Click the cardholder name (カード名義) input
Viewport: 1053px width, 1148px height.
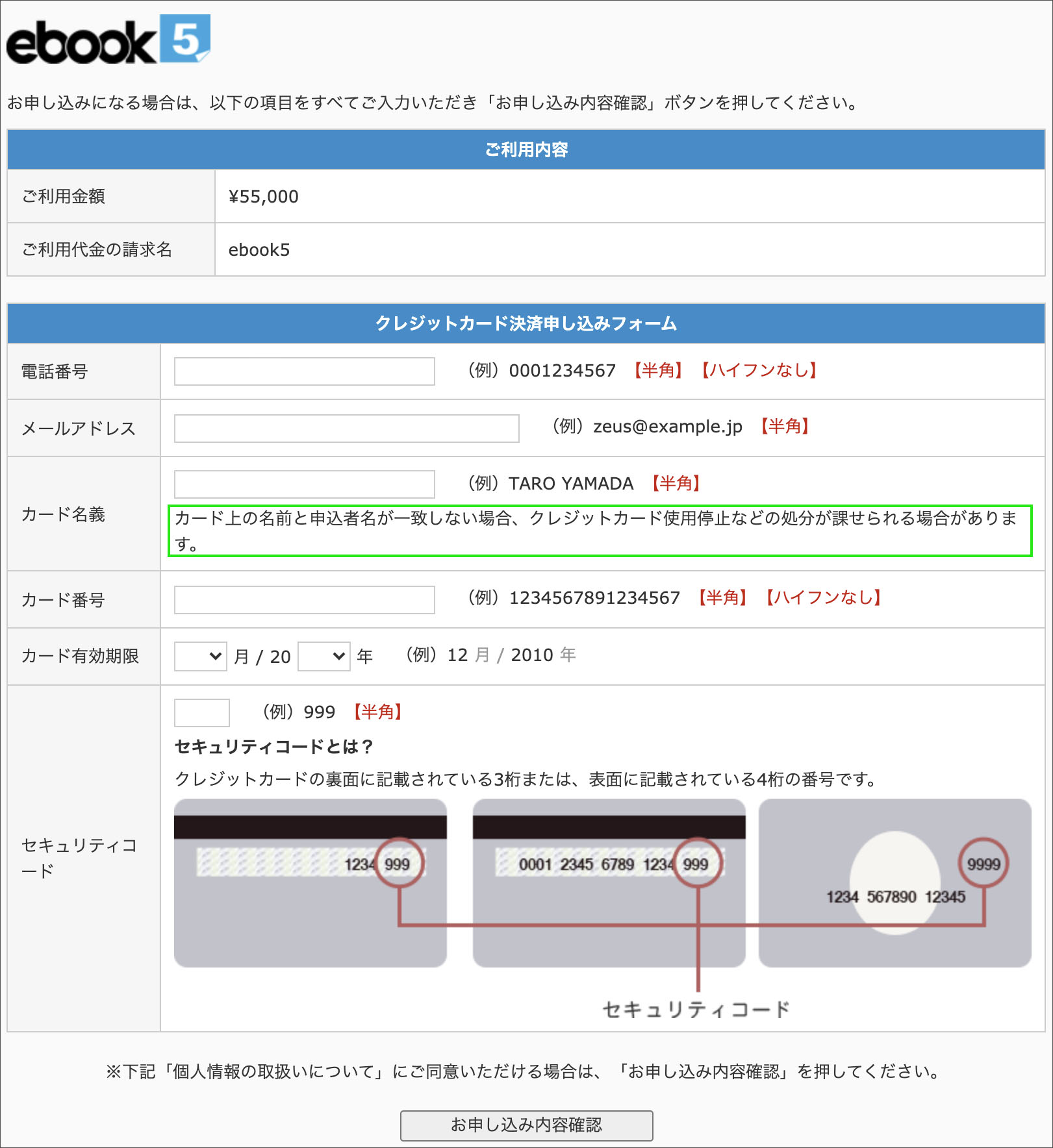304,484
